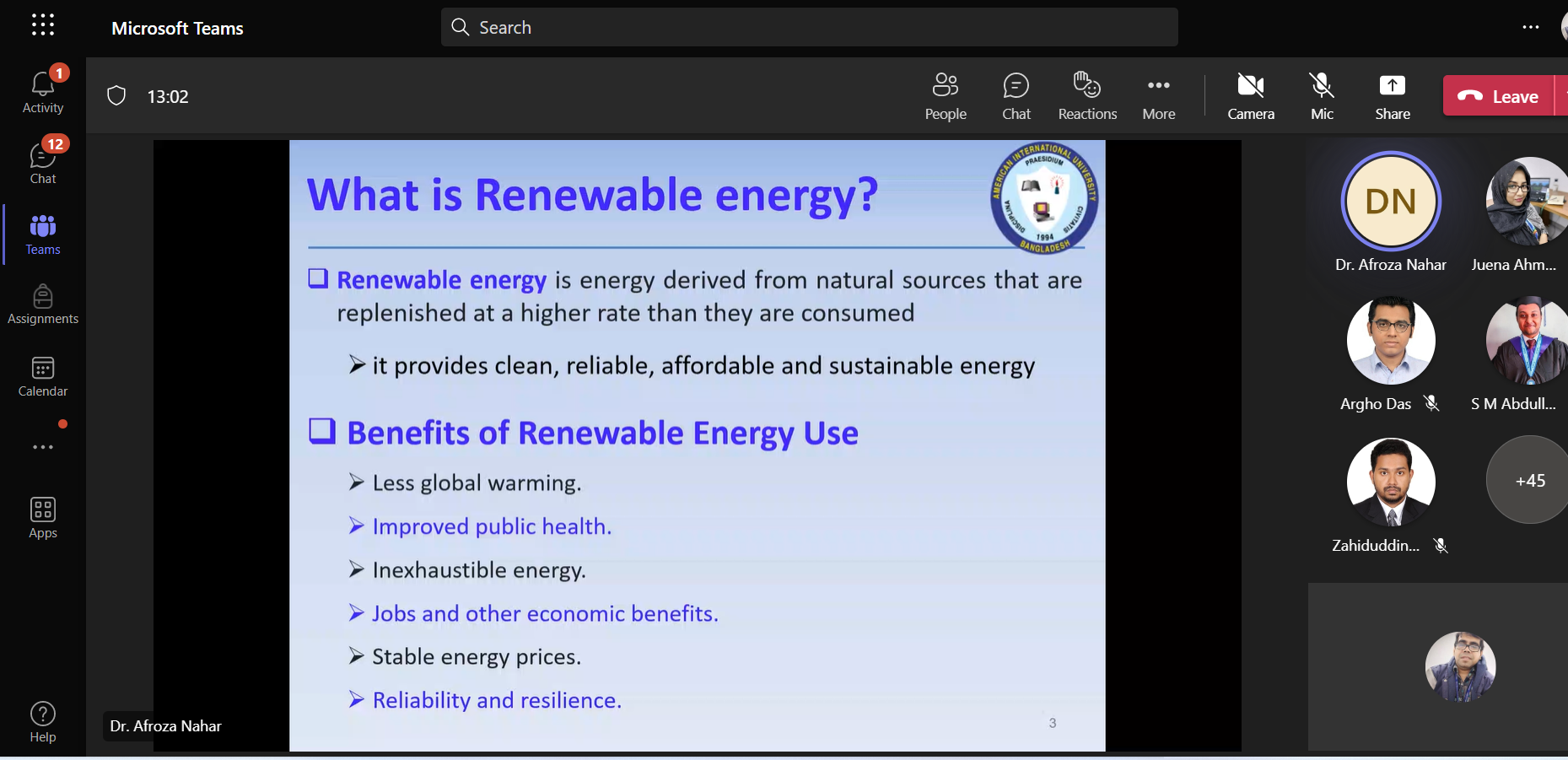1568x760 pixels.
Task: Open the app launcher grid
Action: [42, 25]
